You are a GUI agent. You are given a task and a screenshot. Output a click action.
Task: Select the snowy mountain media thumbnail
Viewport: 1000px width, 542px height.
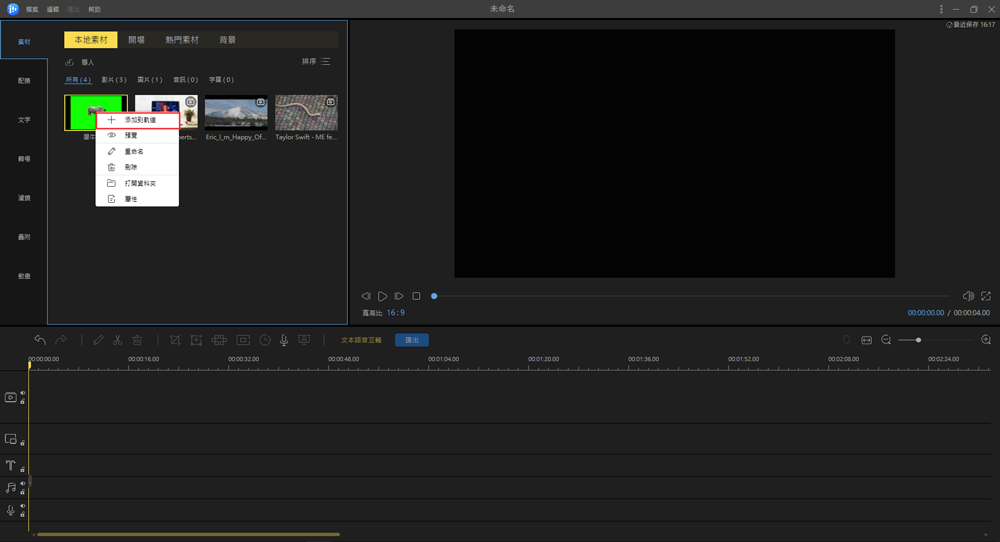[x=236, y=113]
